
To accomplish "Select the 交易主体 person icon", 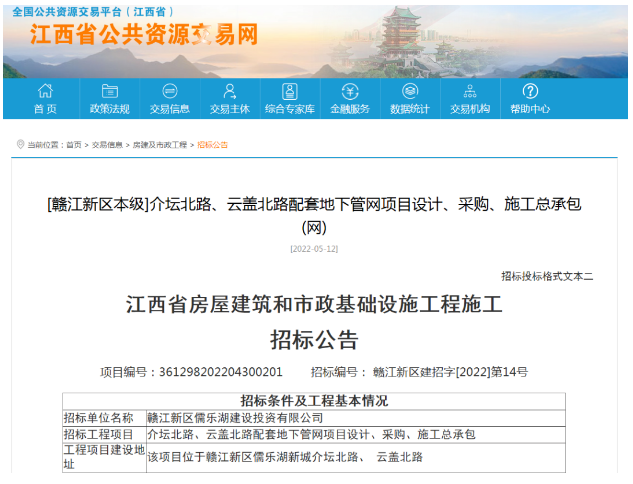I will (x=230, y=91).
